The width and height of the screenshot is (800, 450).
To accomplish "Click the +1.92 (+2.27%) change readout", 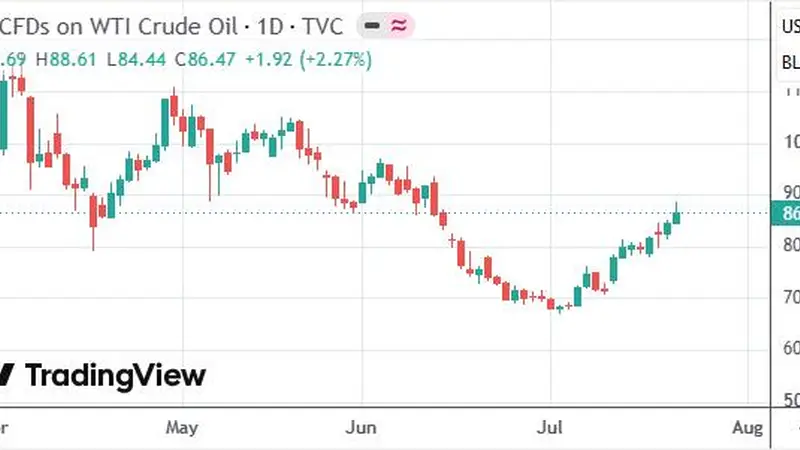I will [x=309, y=60].
